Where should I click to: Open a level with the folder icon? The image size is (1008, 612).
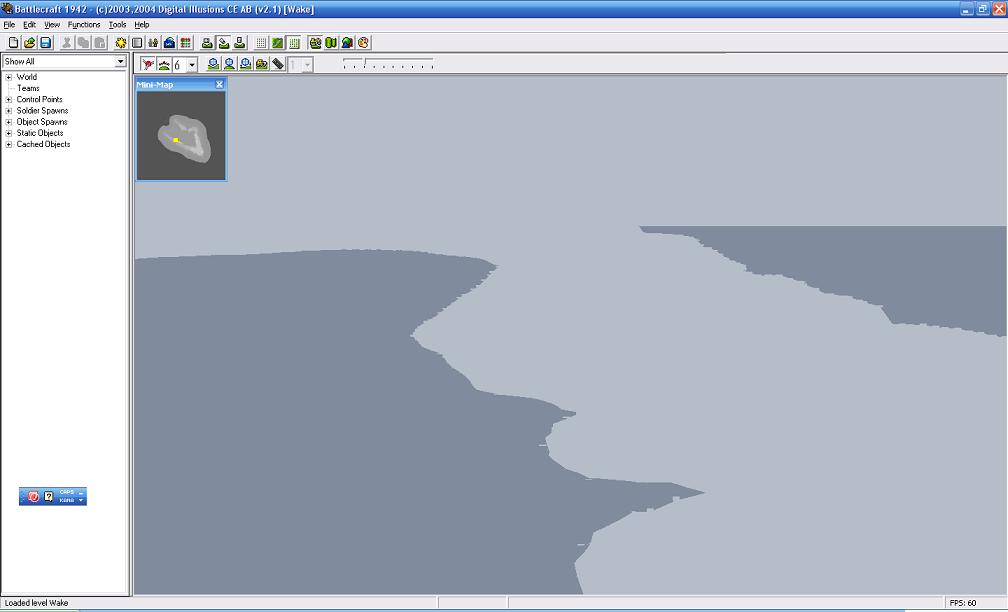(30, 43)
